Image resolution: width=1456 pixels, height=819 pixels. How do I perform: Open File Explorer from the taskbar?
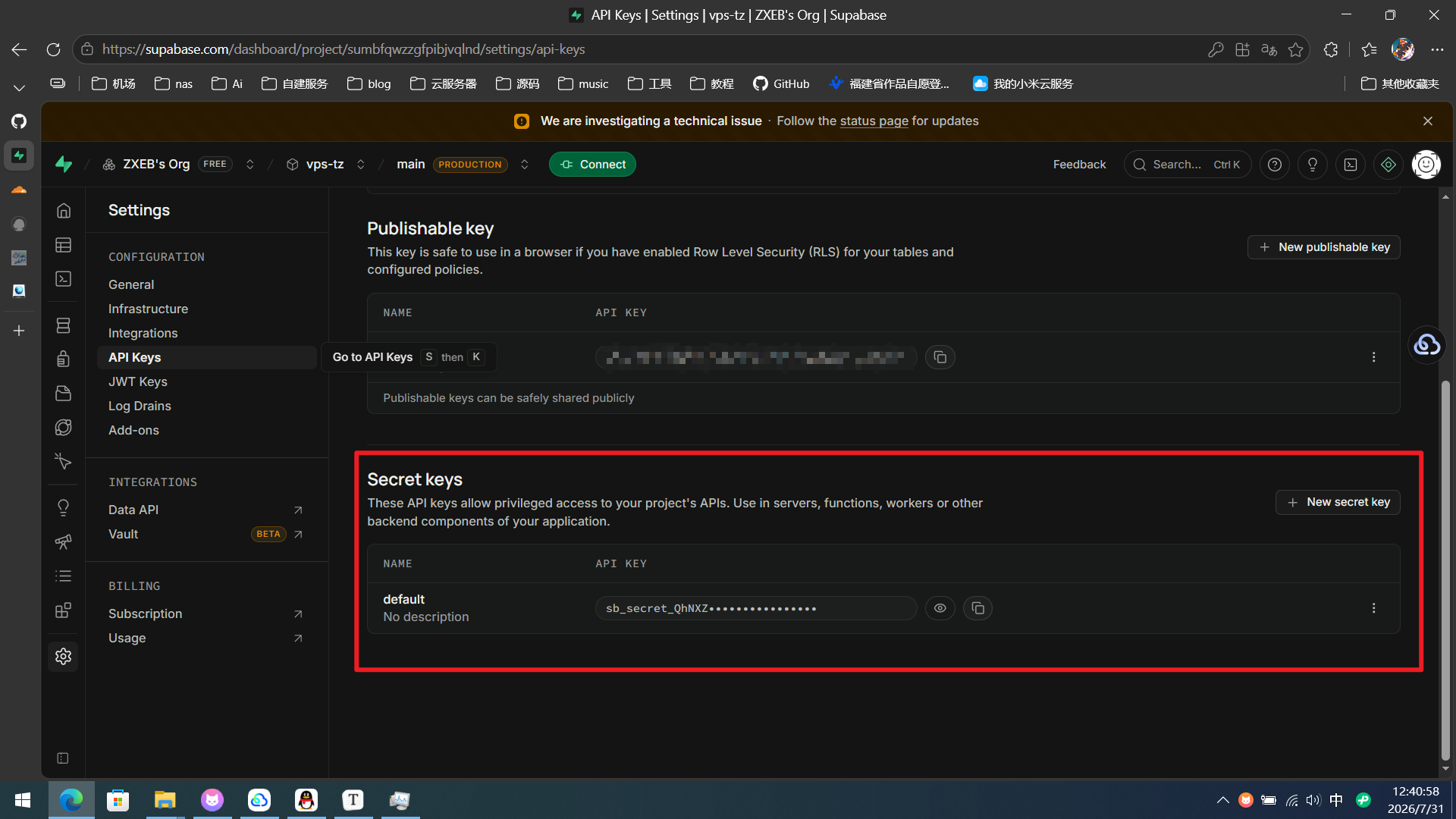pos(165,800)
